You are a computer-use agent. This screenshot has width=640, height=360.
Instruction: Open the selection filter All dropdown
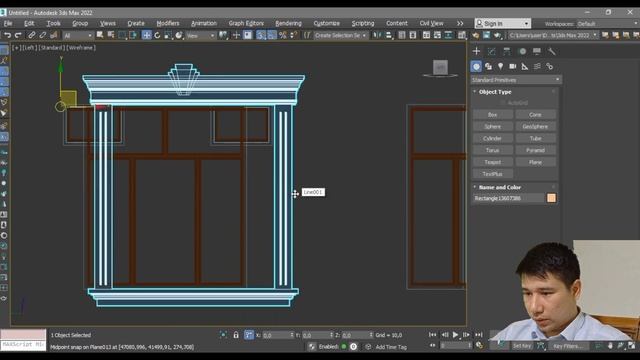(x=78, y=36)
